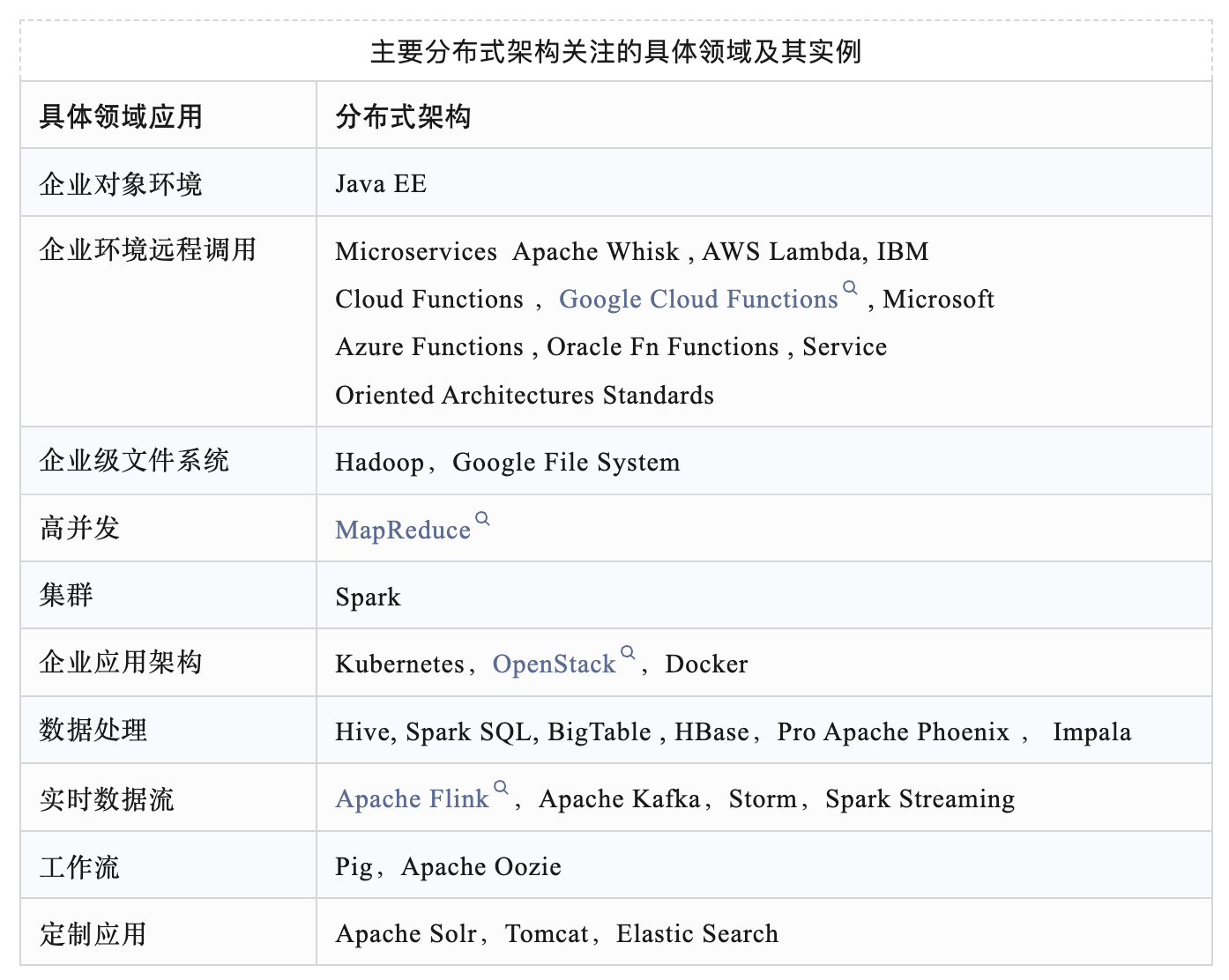Screen dimensions: 1229x980
Task: Click search icon next to MapReduce
Action: 482,519
